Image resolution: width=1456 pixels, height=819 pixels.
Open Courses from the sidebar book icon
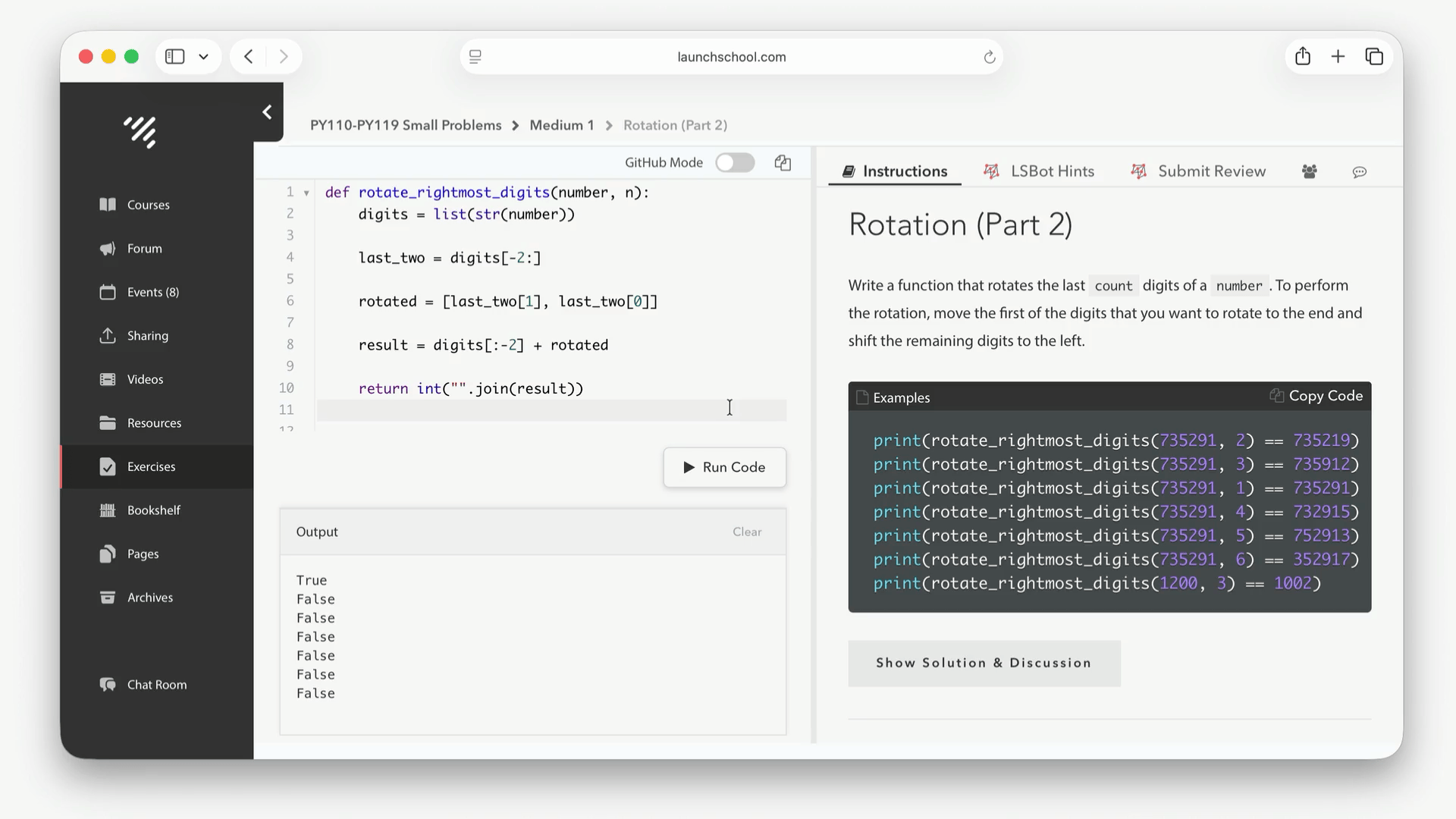pos(108,205)
